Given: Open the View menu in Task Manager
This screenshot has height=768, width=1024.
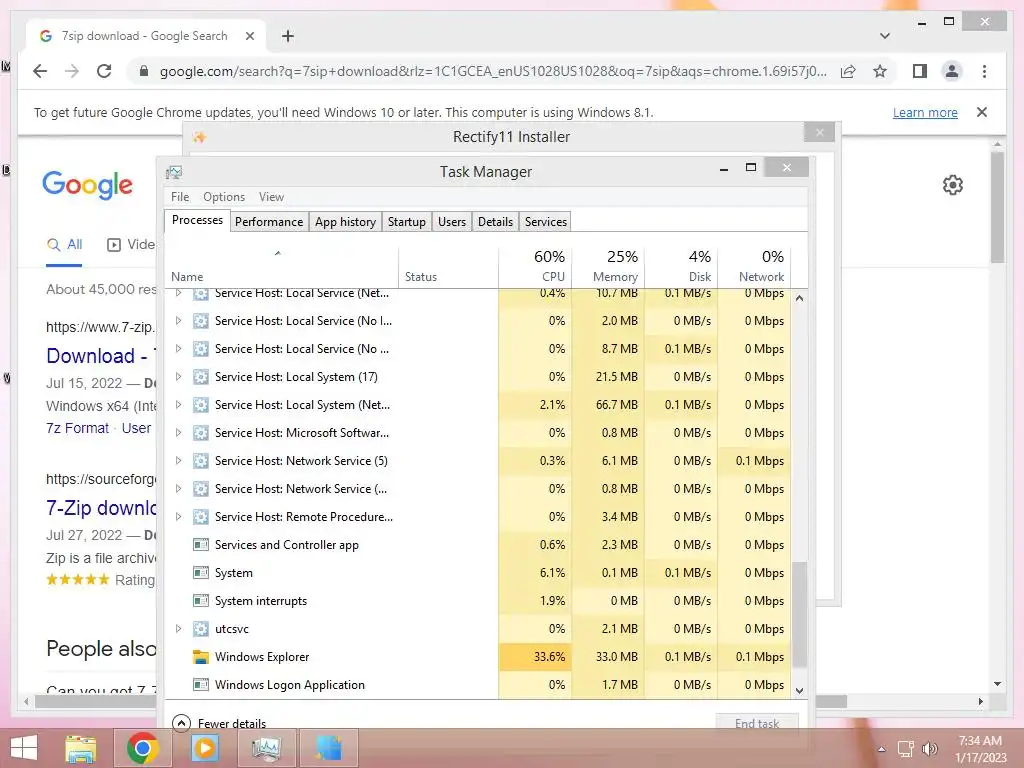Looking at the screenshot, I should pos(271,197).
